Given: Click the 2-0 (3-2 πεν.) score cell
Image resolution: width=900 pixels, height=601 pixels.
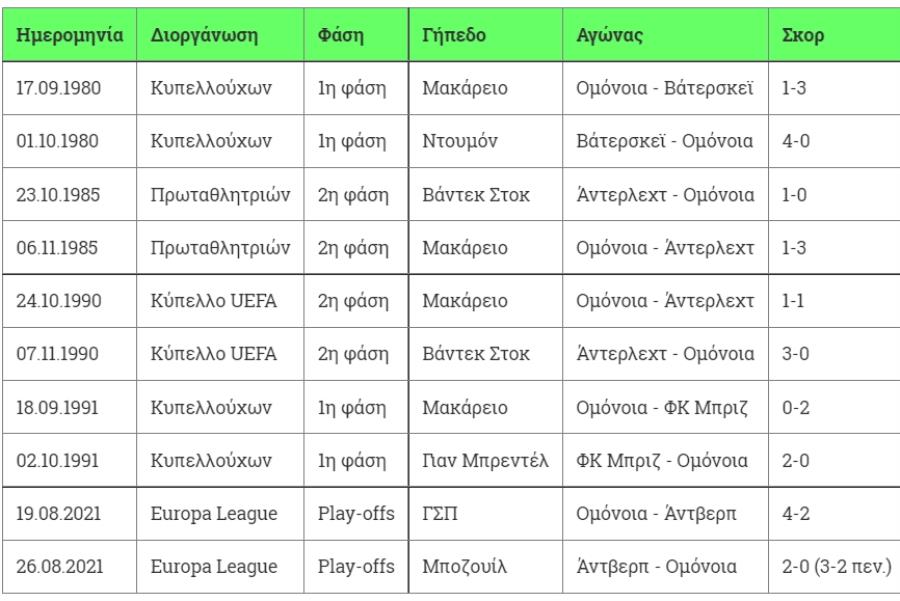Looking at the screenshot, I should click(834, 567).
